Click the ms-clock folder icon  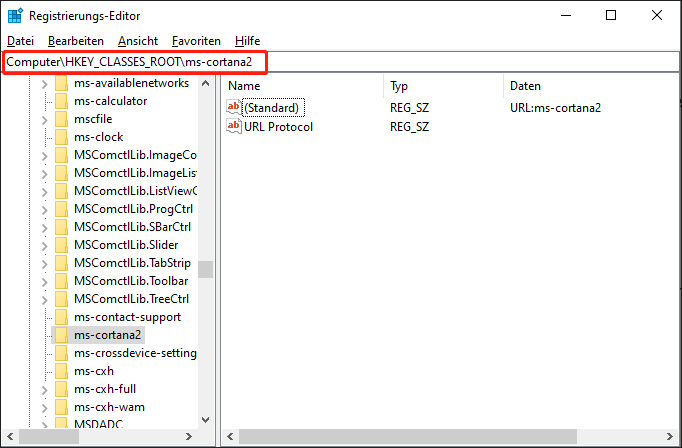click(x=61, y=137)
